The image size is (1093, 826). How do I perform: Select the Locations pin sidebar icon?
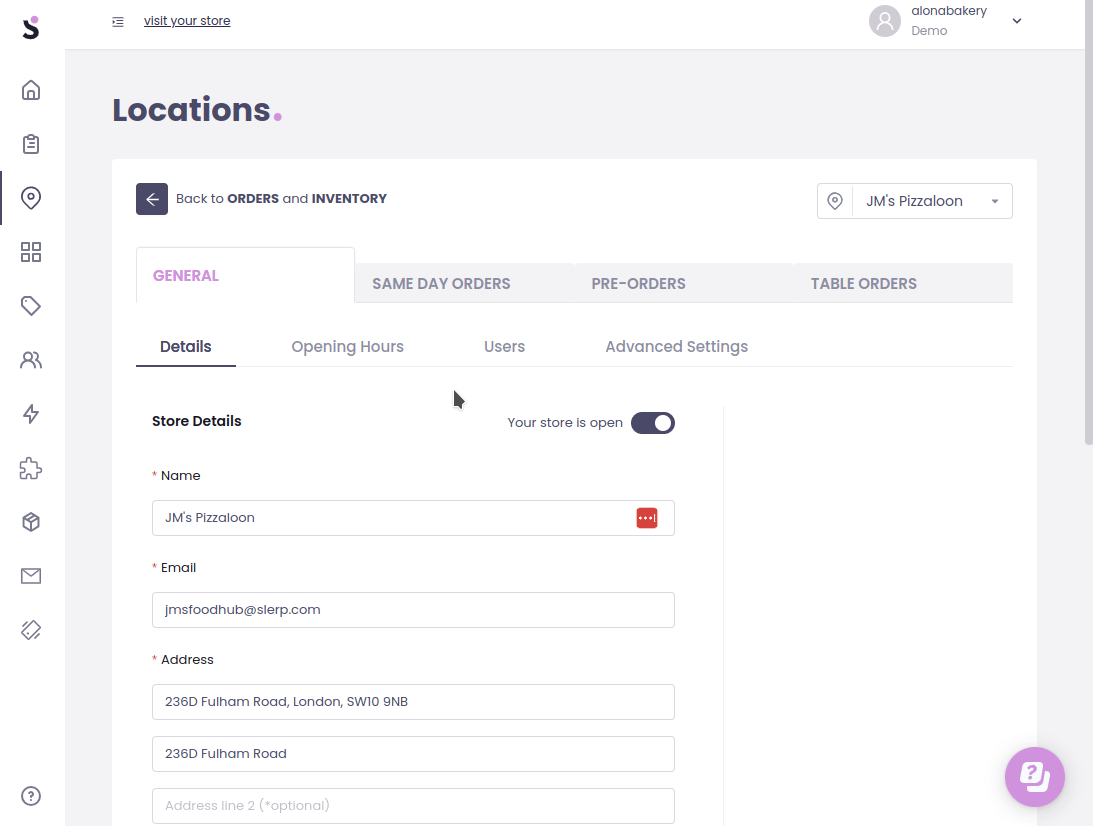point(31,198)
